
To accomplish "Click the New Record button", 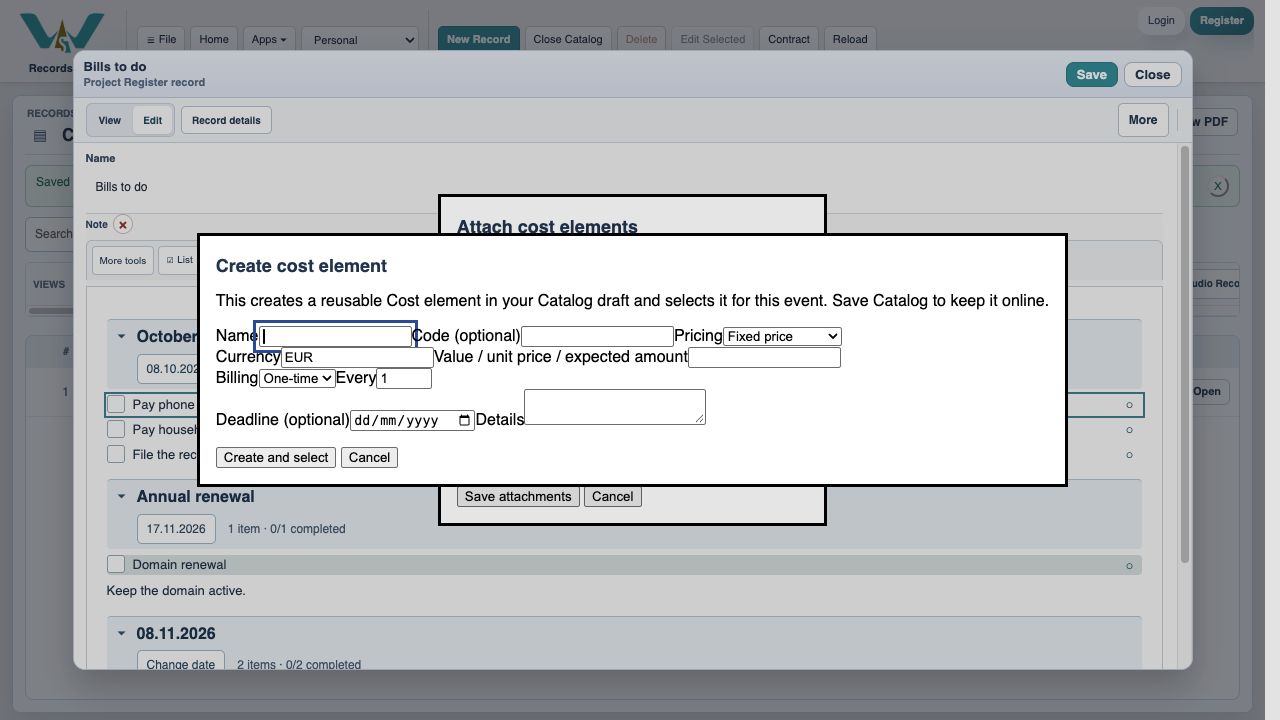I will click(478, 39).
